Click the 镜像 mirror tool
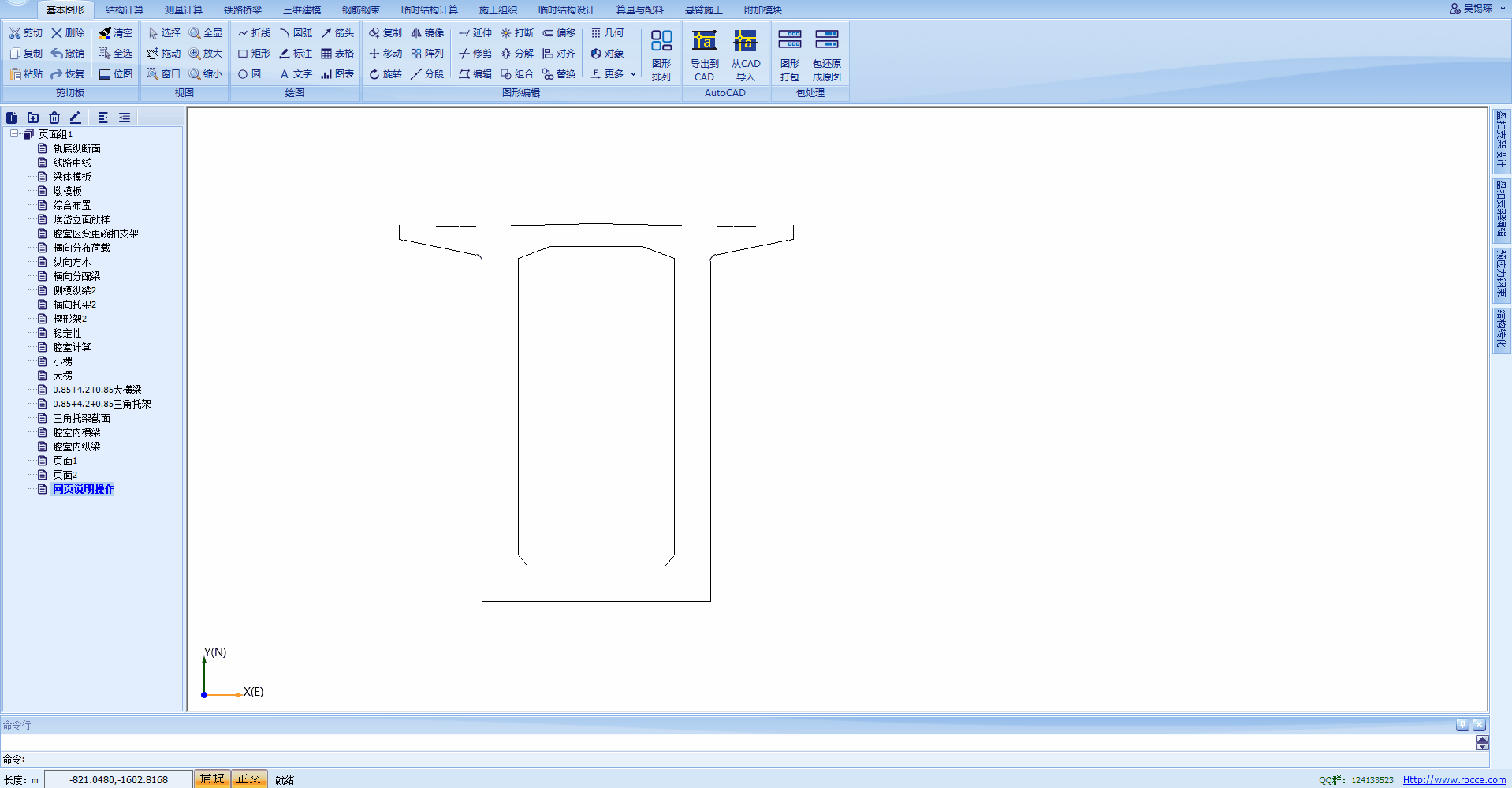1512x788 pixels. click(427, 33)
